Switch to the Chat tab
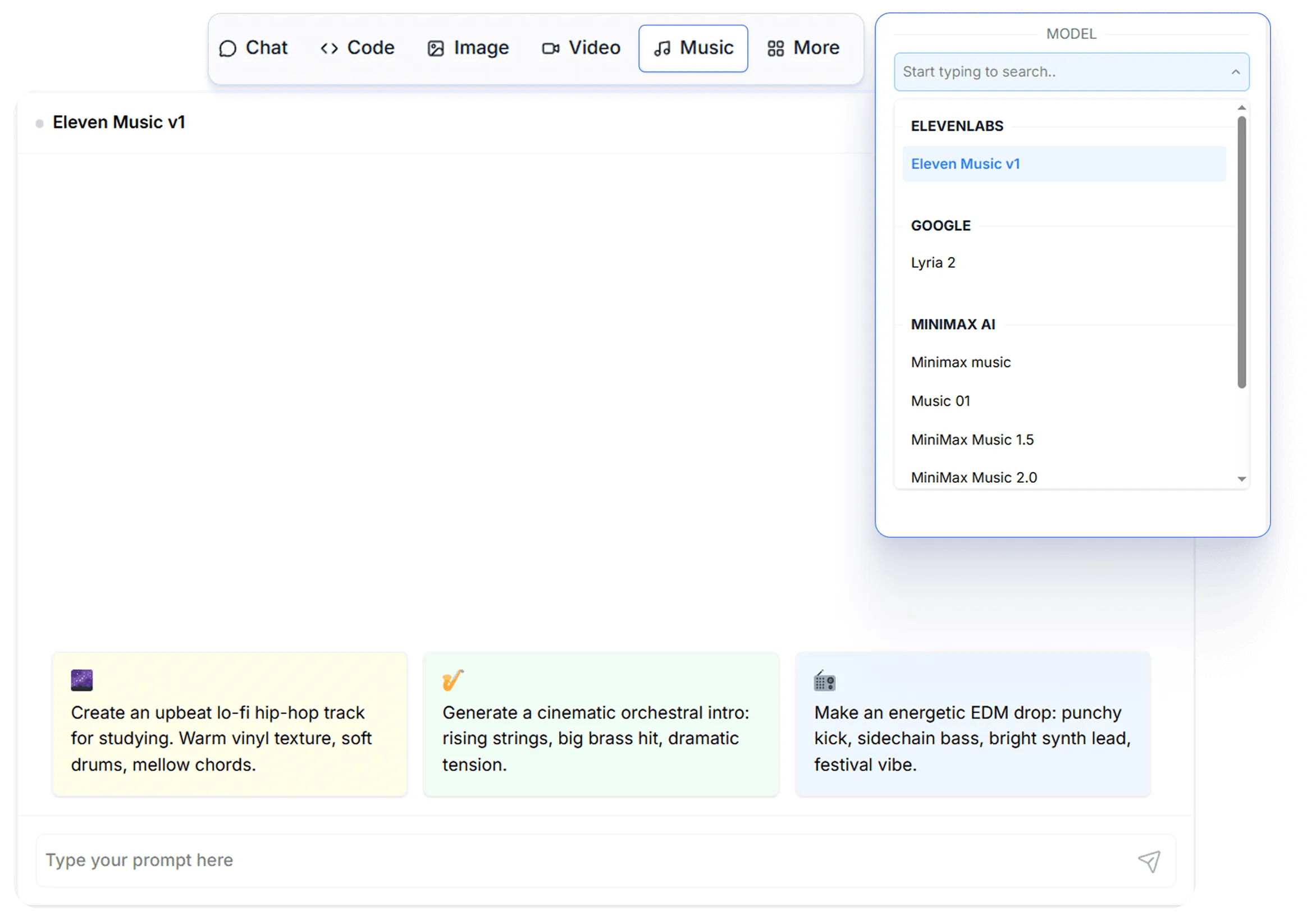 [254, 48]
